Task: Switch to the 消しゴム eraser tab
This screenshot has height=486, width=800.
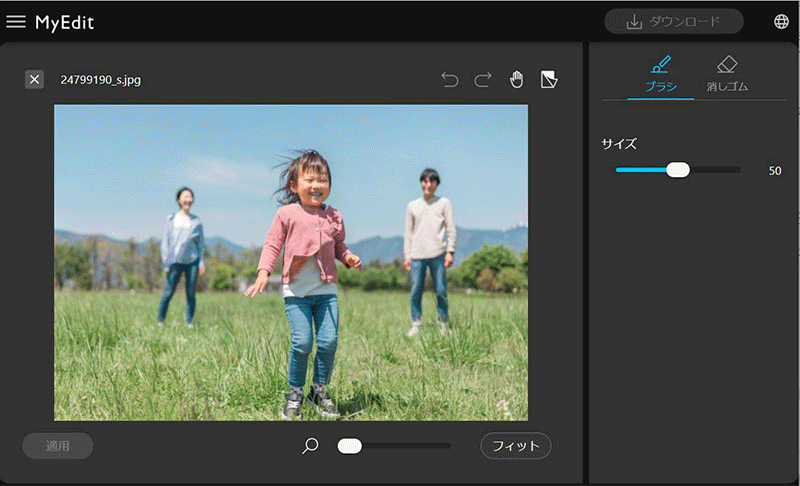Action: [727, 74]
